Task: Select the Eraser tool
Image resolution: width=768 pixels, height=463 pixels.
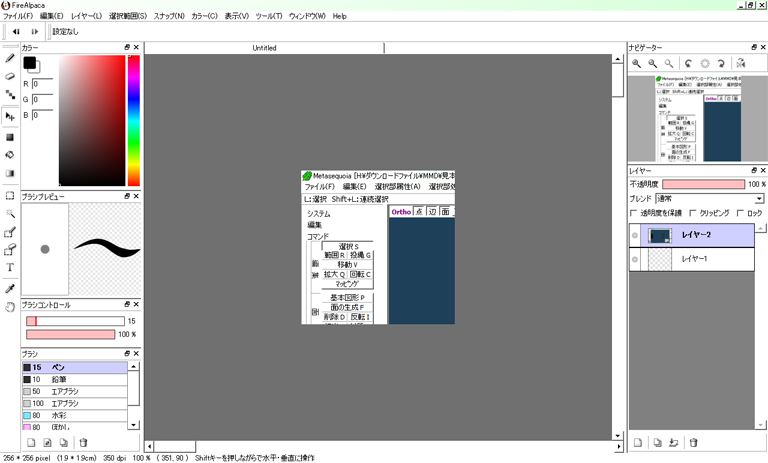Action: [10, 76]
